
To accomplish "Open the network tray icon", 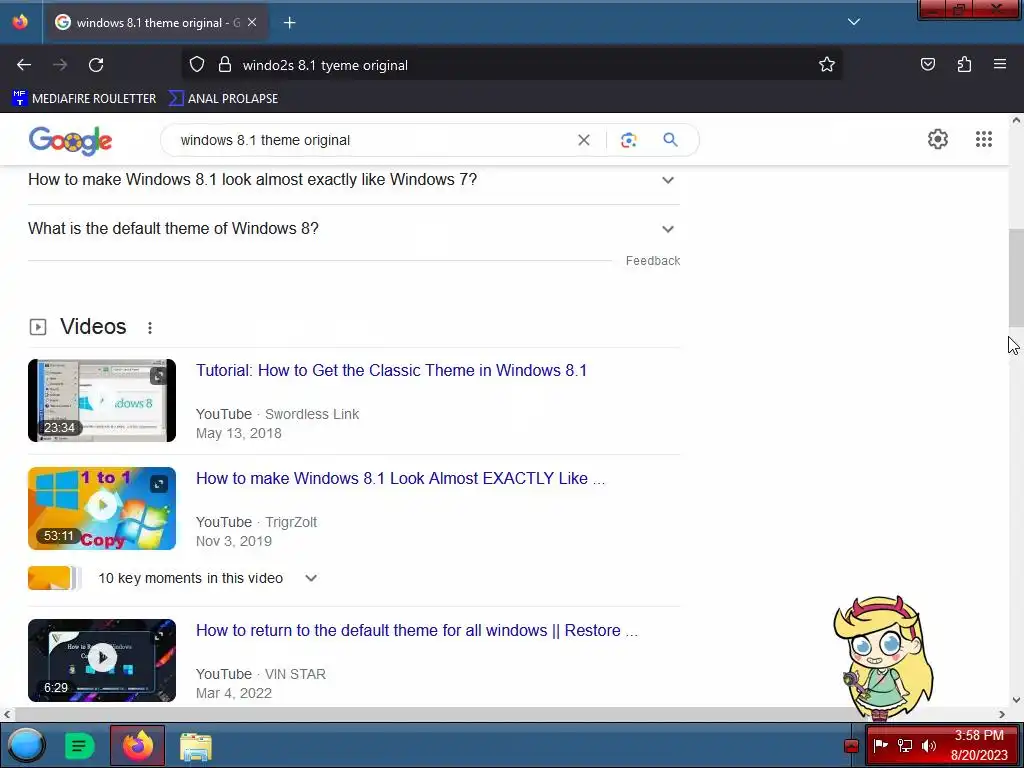I will (x=904, y=745).
